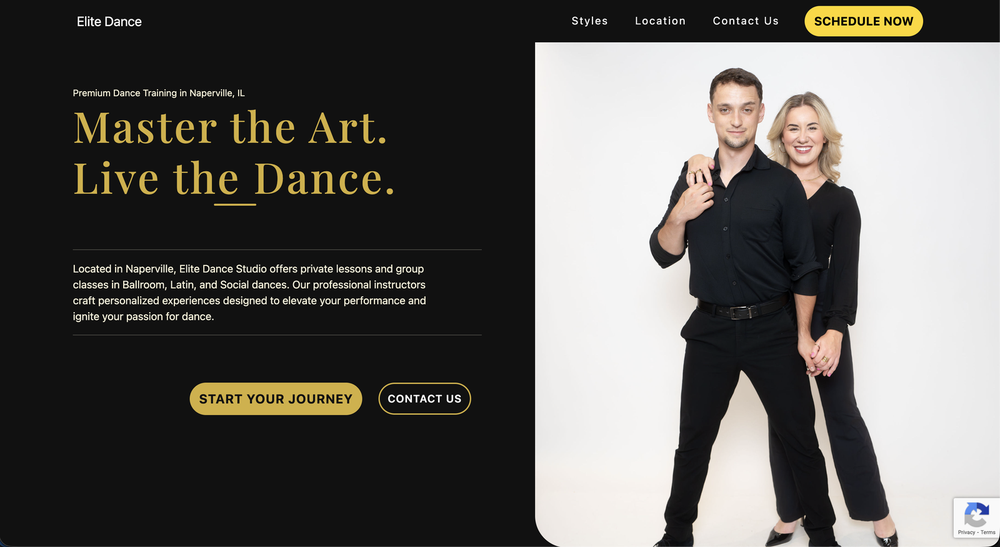Click the blonde woman's face in the photo

(x=802, y=137)
